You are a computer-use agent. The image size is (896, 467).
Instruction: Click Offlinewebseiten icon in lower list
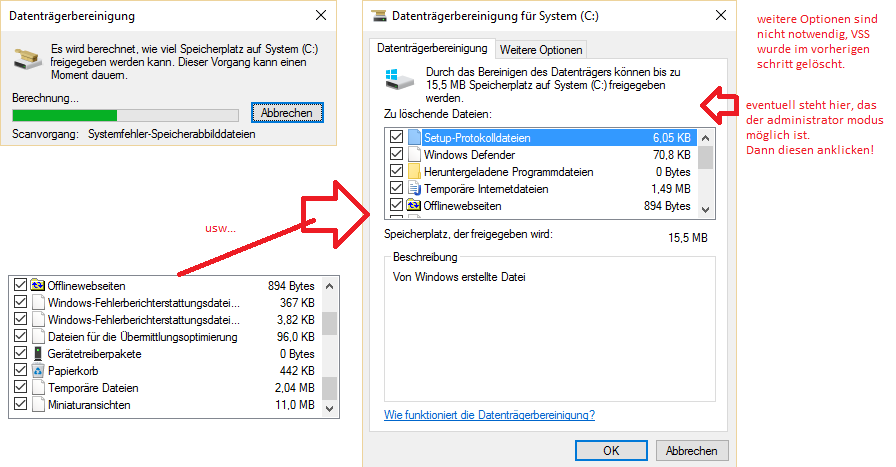[38, 285]
